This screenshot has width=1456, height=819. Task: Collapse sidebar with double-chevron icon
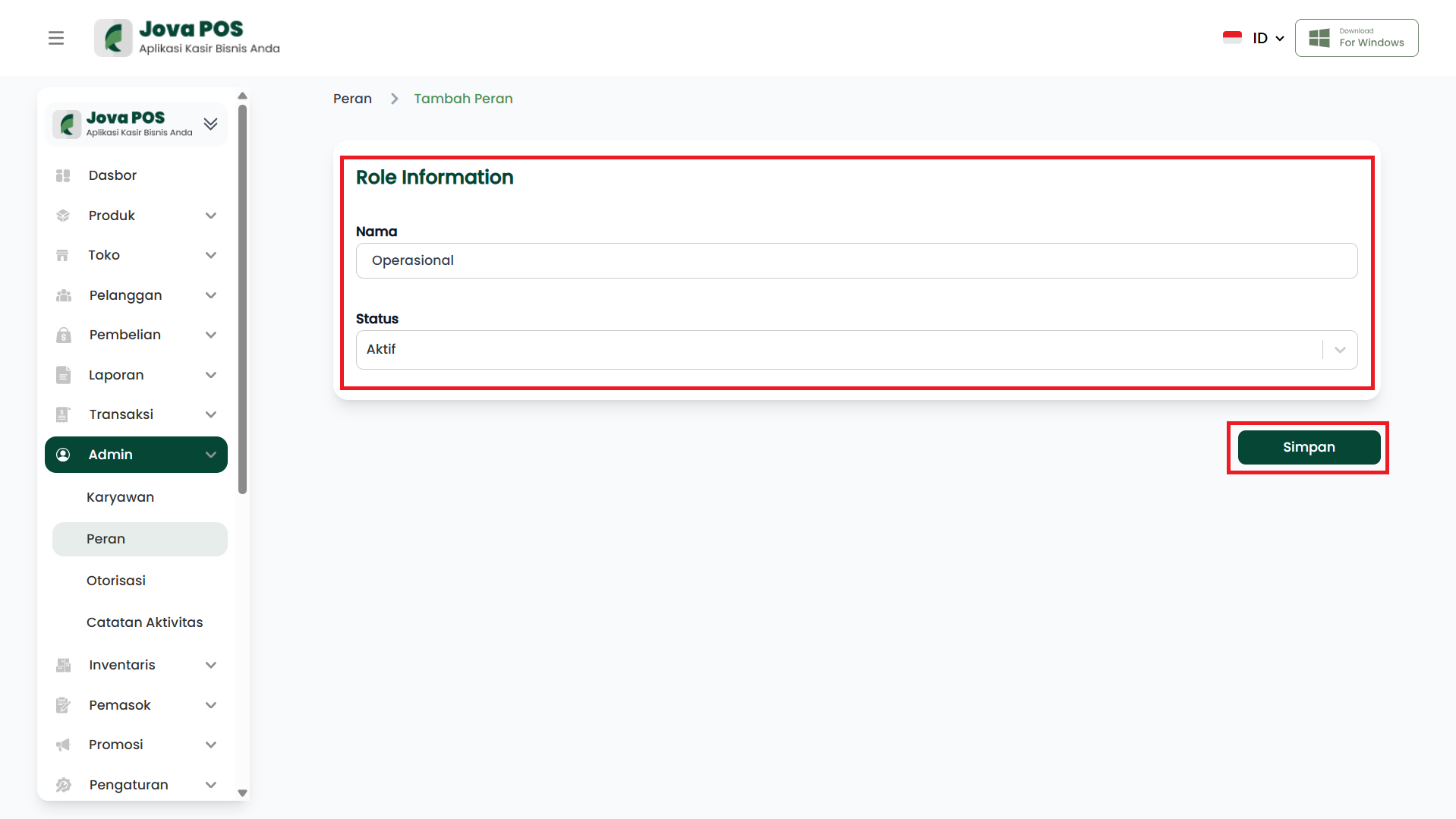[x=210, y=124]
